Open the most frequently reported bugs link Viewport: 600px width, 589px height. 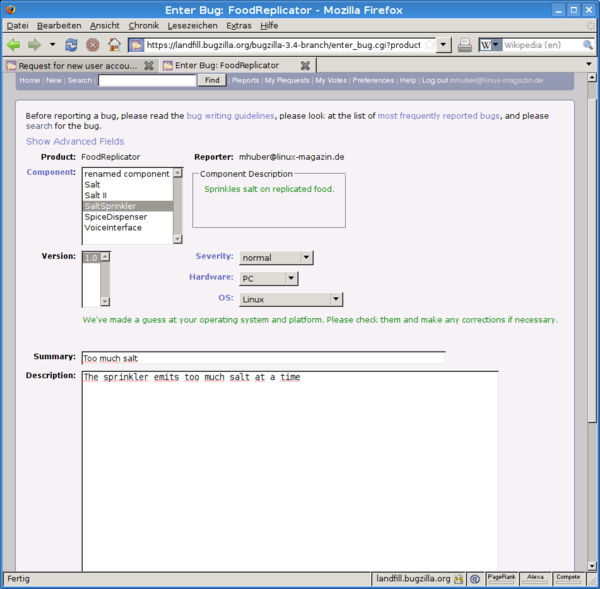[439, 116]
